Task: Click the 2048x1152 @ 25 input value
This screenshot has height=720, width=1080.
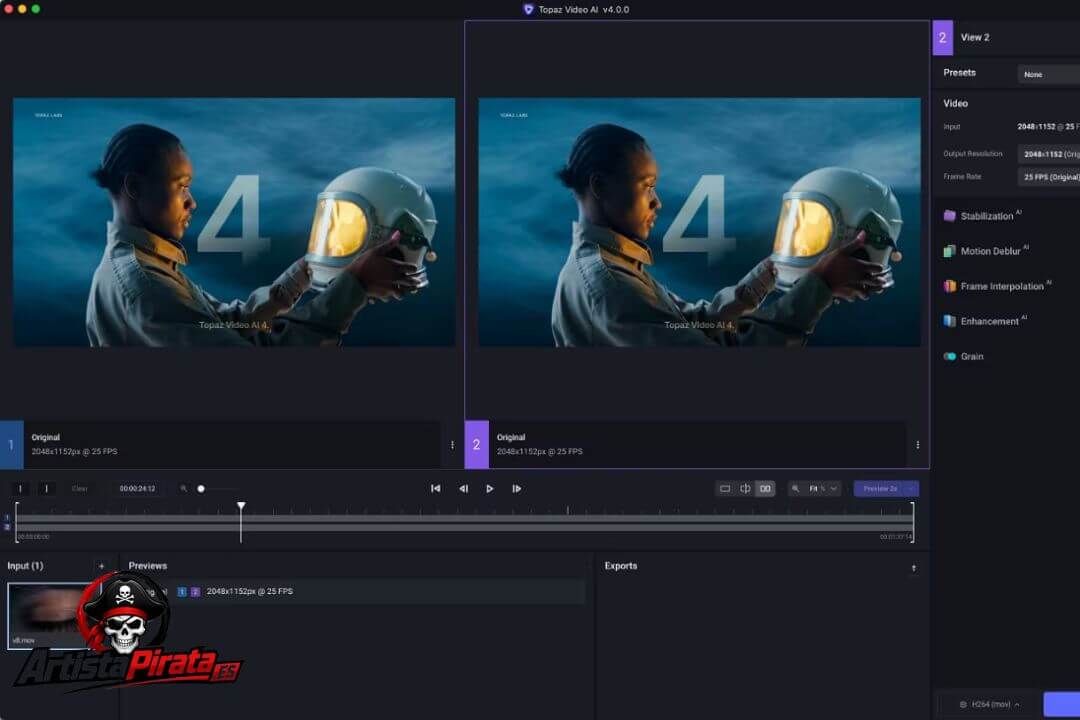Action: click(x=1048, y=127)
